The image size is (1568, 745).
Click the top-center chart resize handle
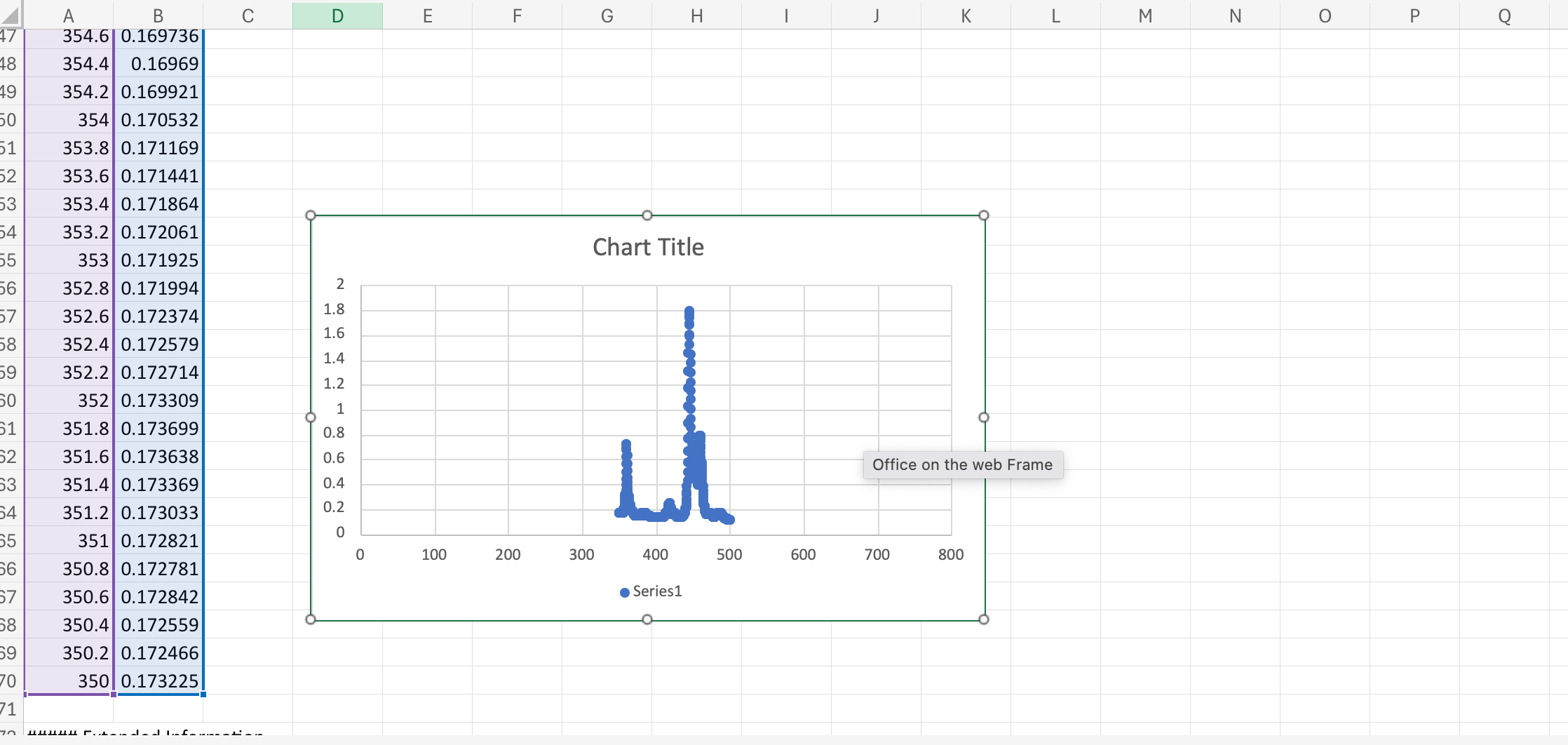click(x=647, y=215)
